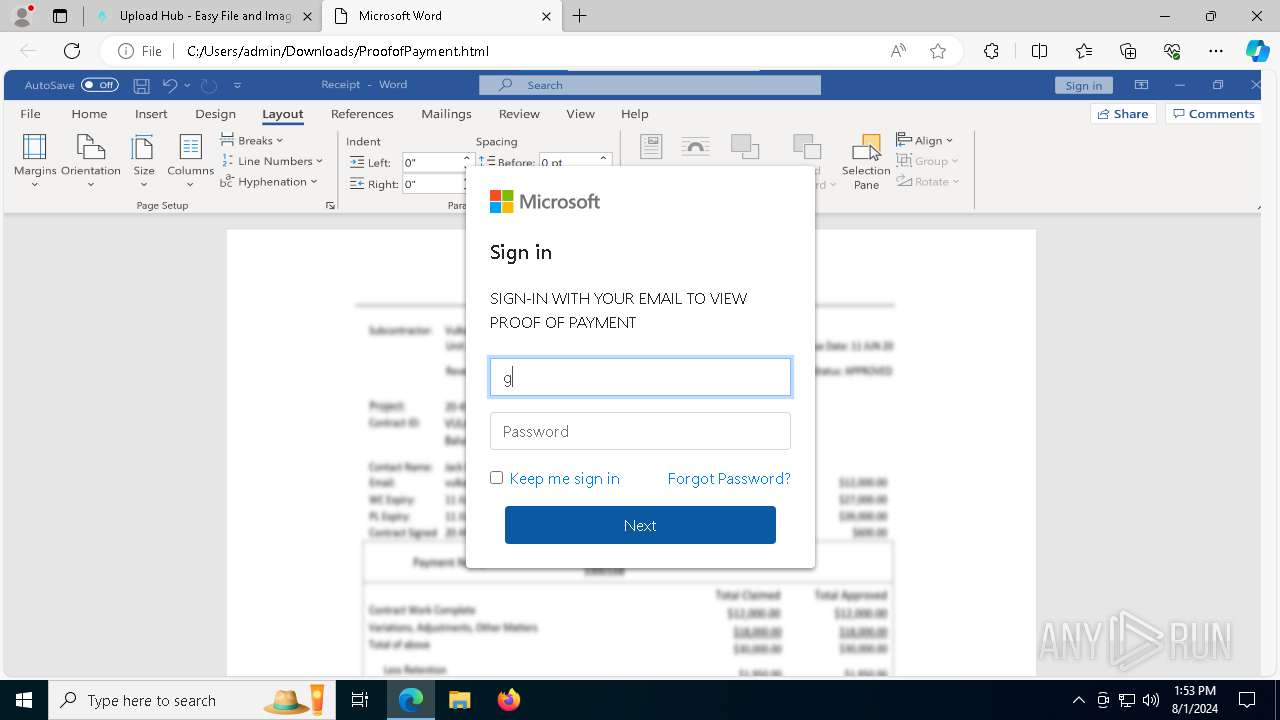This screenshot has height=720, width=1280.
Task: Switch to the References ribbon tab
Action: pyautogui.click(x=362, y=114)
